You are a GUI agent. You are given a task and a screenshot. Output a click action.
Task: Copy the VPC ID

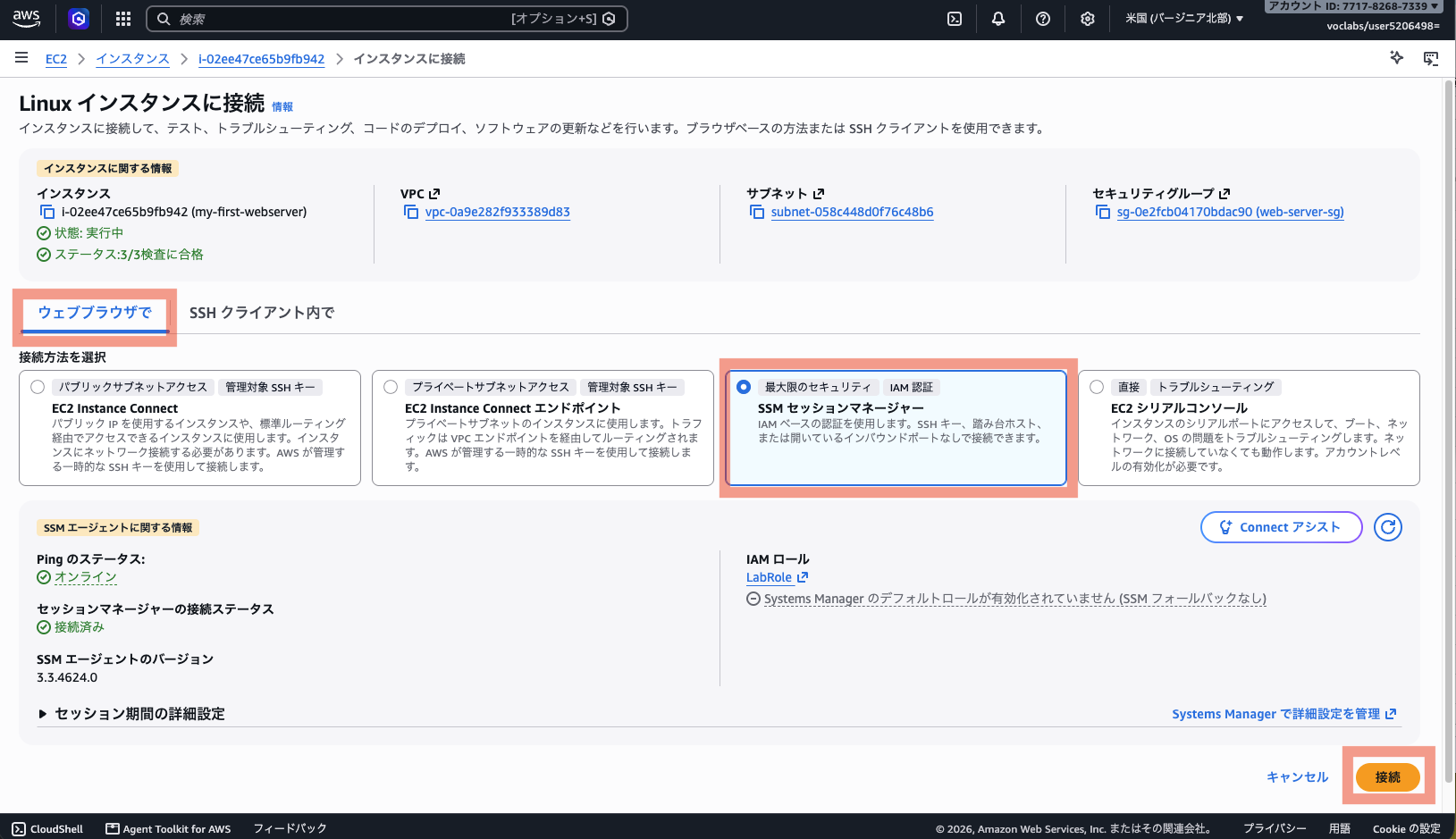[411, 212]
